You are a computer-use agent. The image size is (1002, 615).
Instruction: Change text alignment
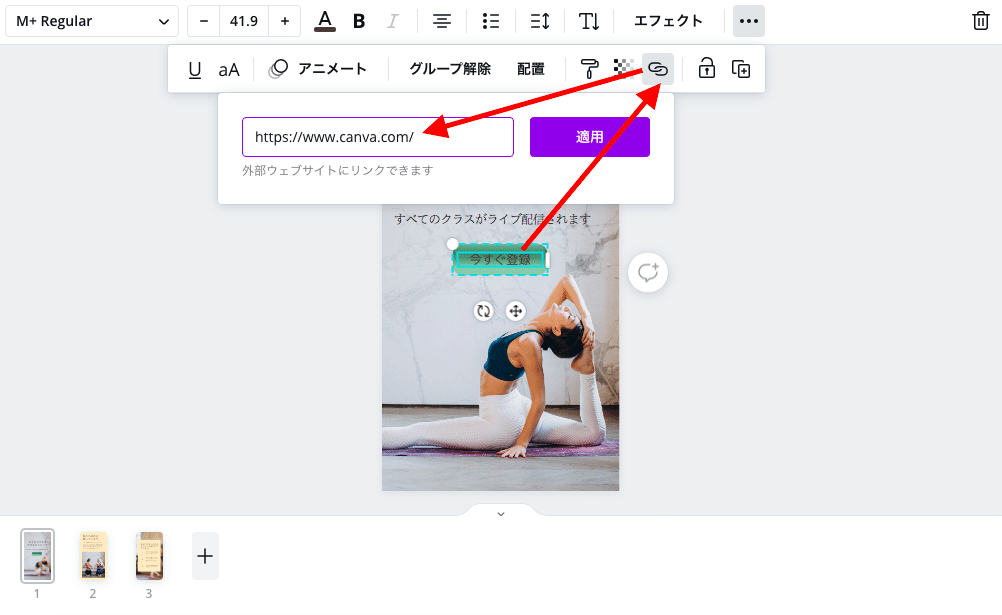[442, 21]
